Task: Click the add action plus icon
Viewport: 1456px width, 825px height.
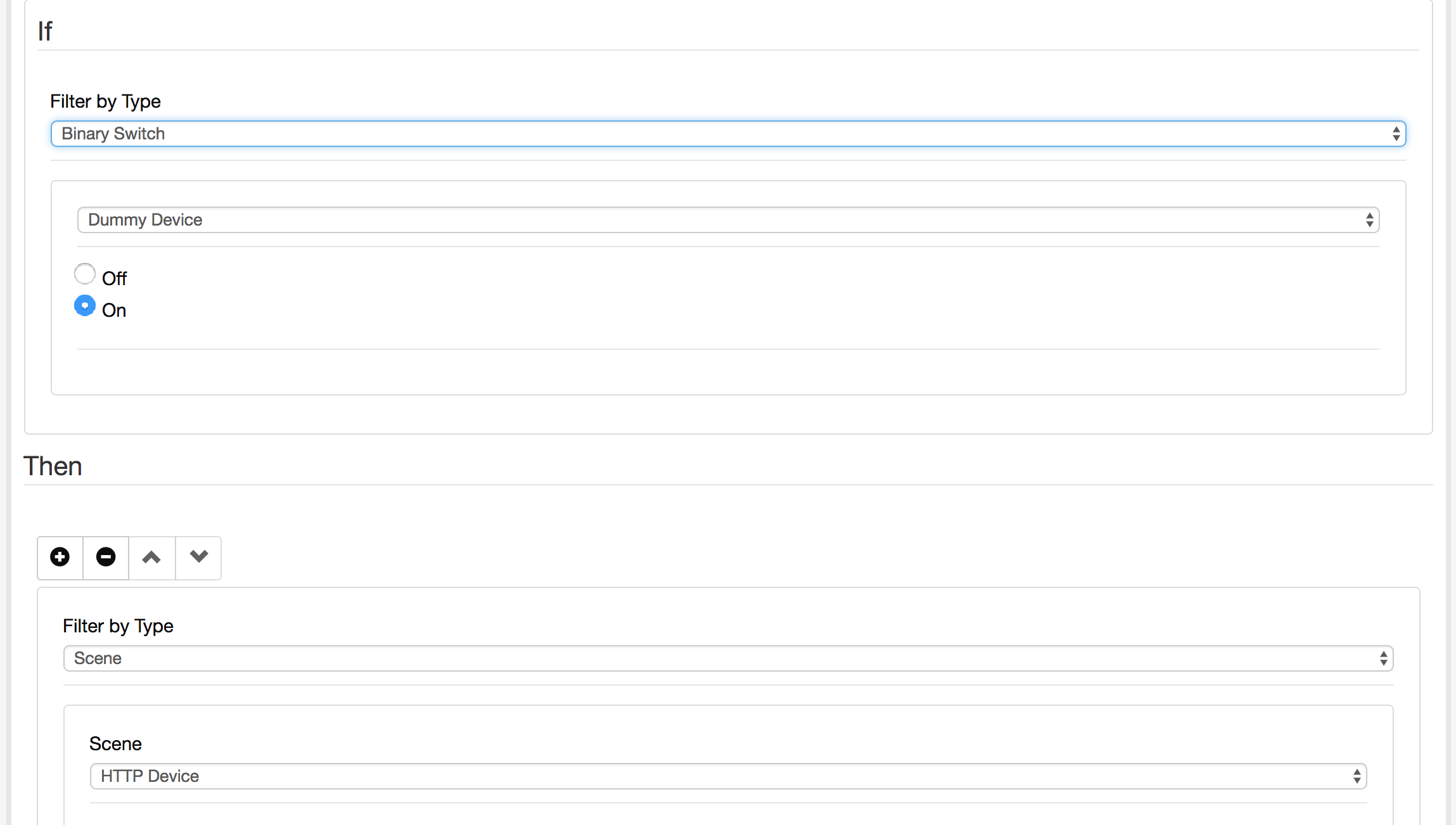Action: coord(60,557)
